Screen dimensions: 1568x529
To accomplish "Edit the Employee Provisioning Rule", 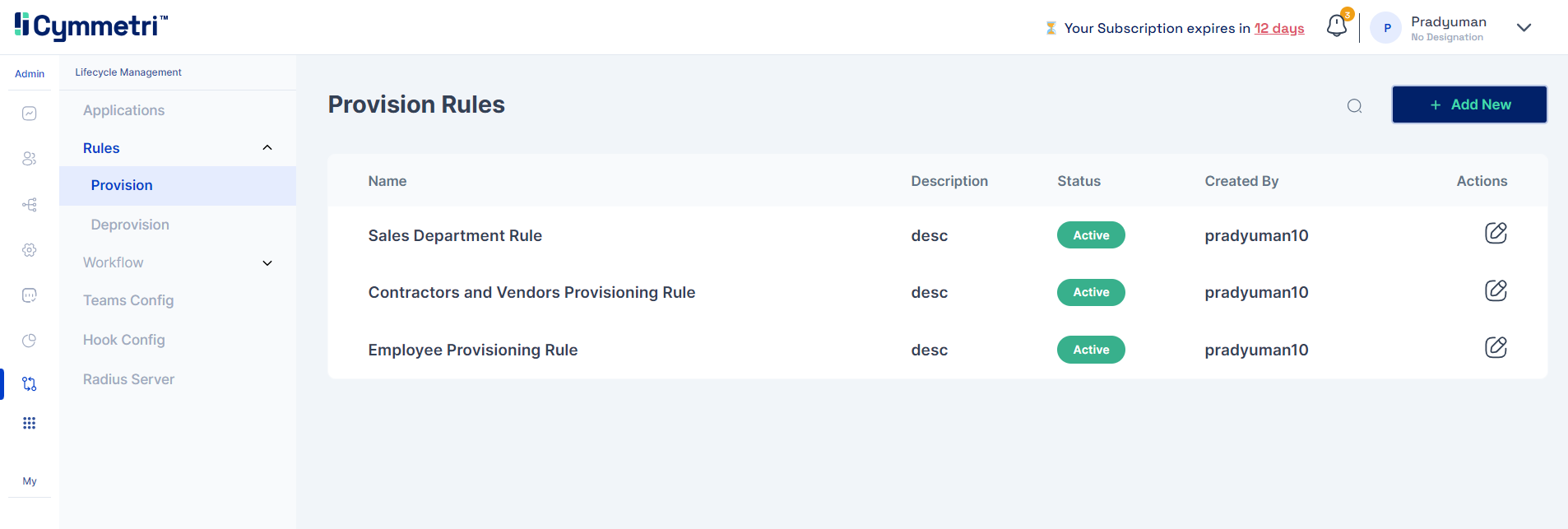I will pyautogui.click(x=1495, y=348).
